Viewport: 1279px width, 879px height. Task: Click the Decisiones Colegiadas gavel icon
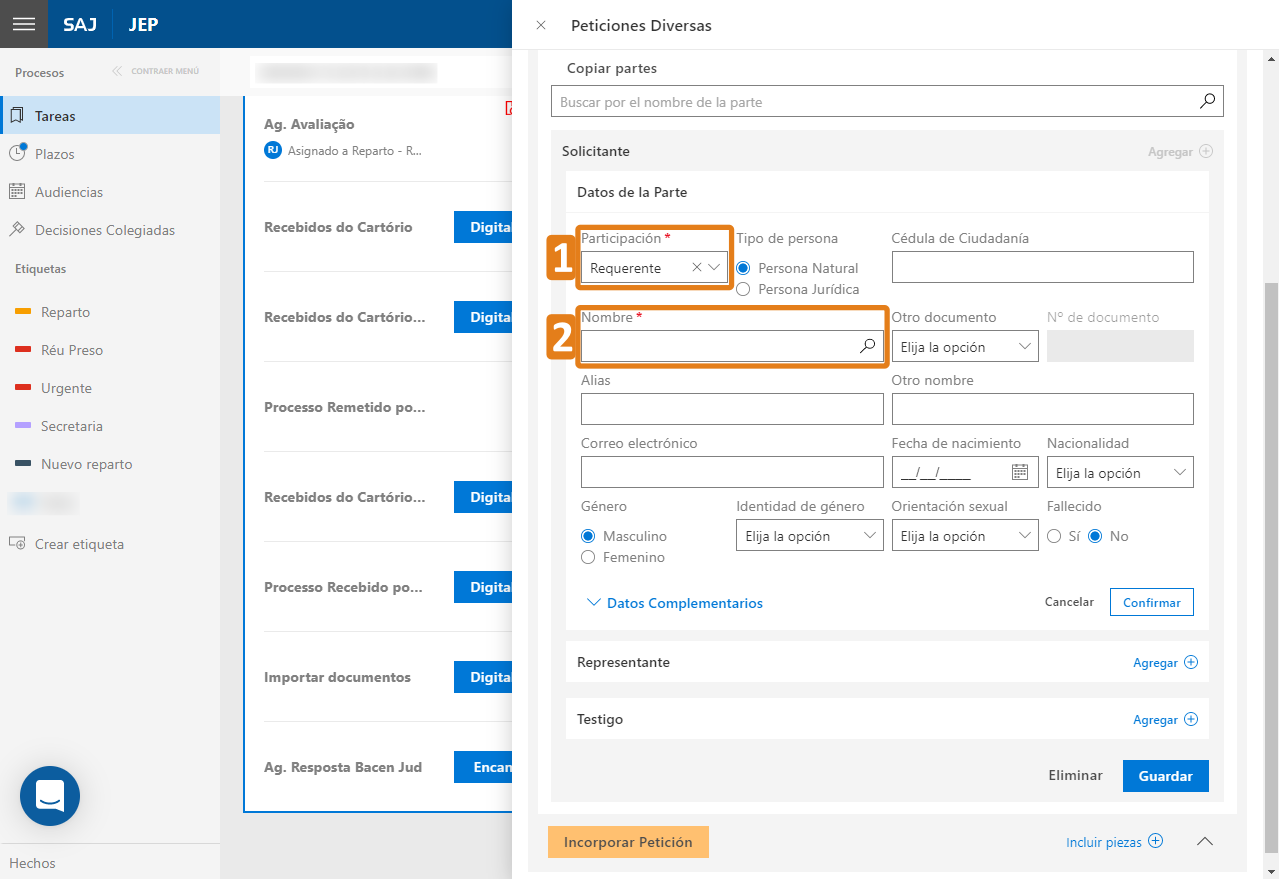17,229
